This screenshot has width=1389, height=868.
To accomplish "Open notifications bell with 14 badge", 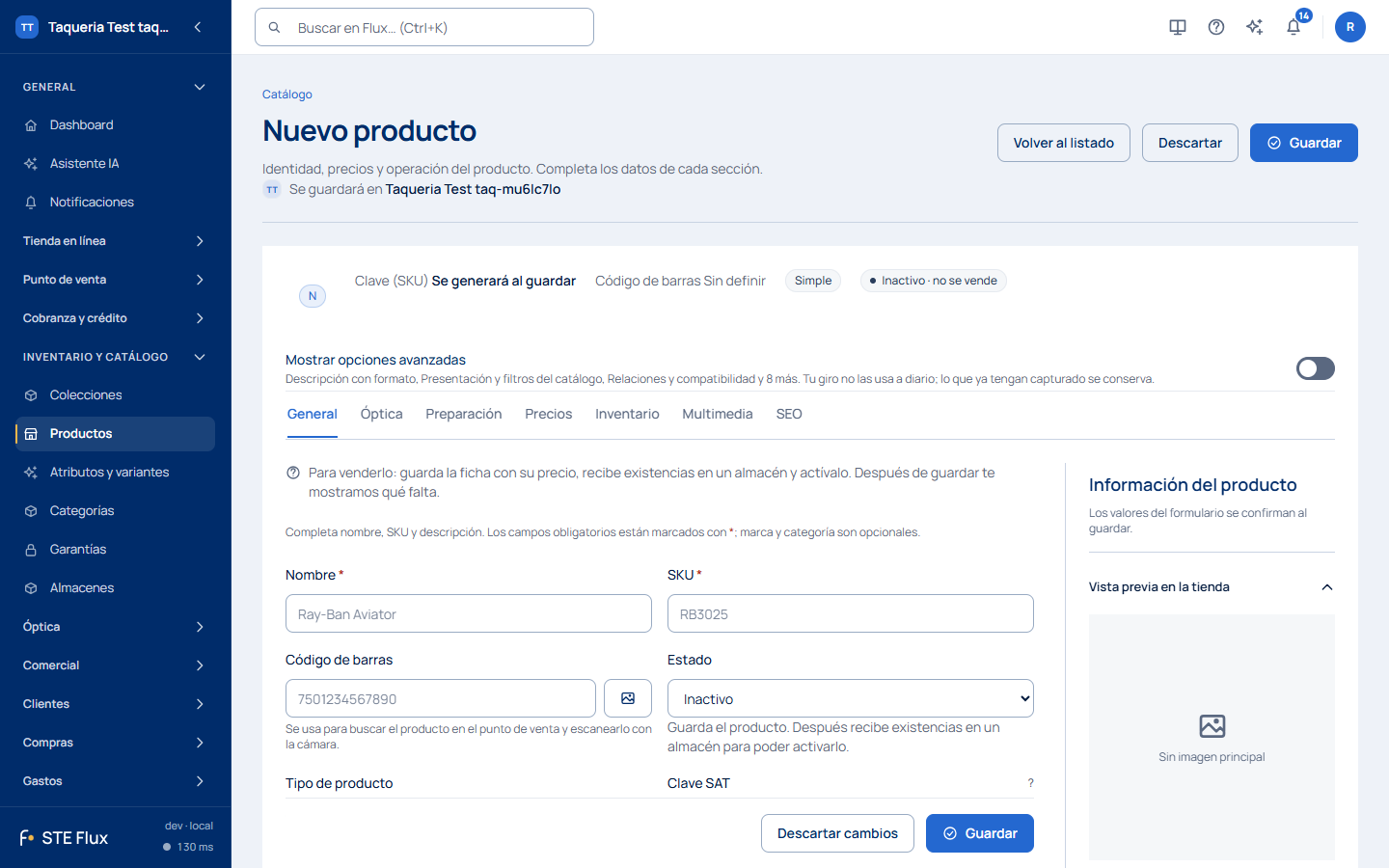I will coord(1294,26).
